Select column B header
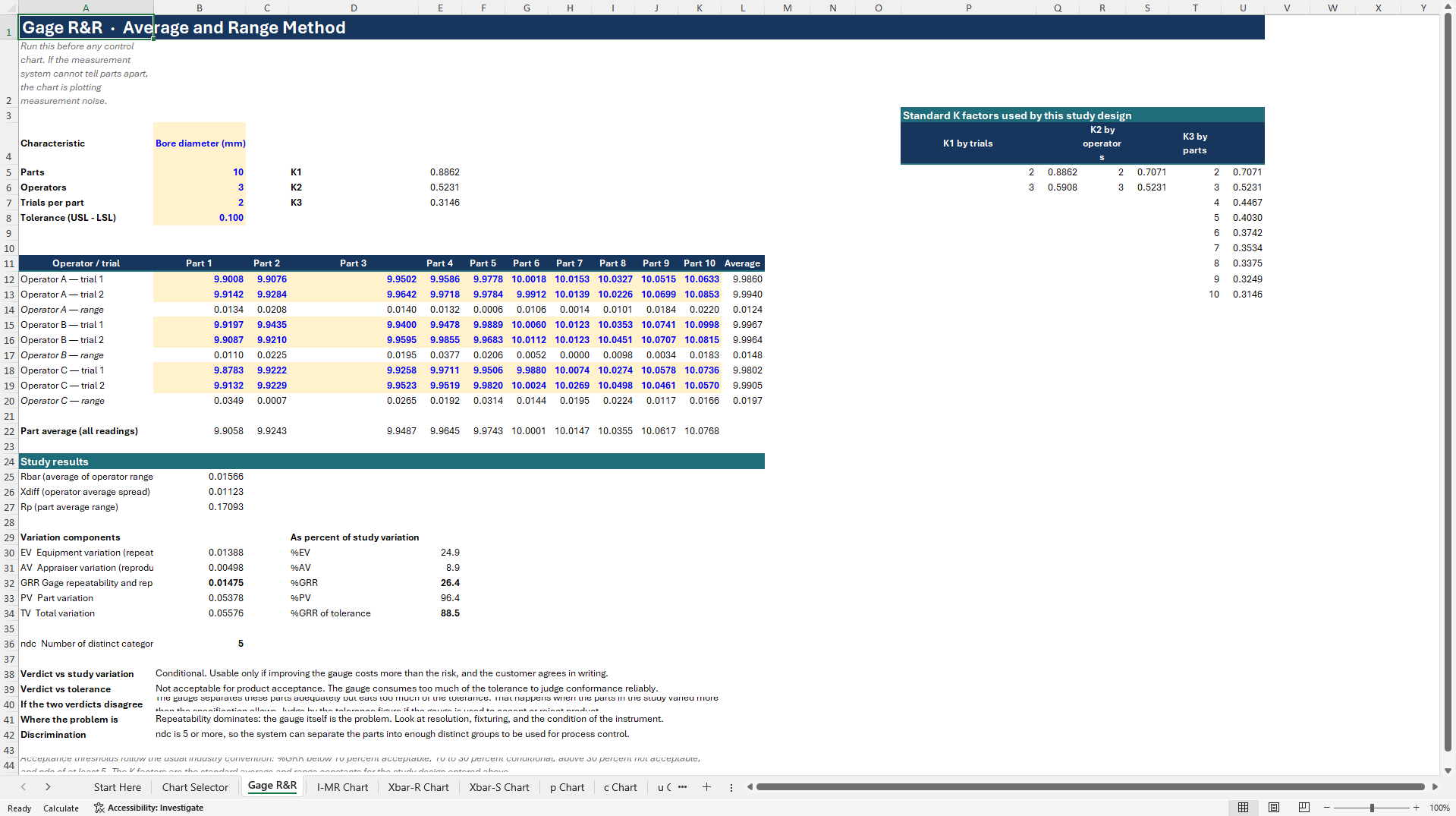This screenshot has height=816, width=1456. click(200, 8)
